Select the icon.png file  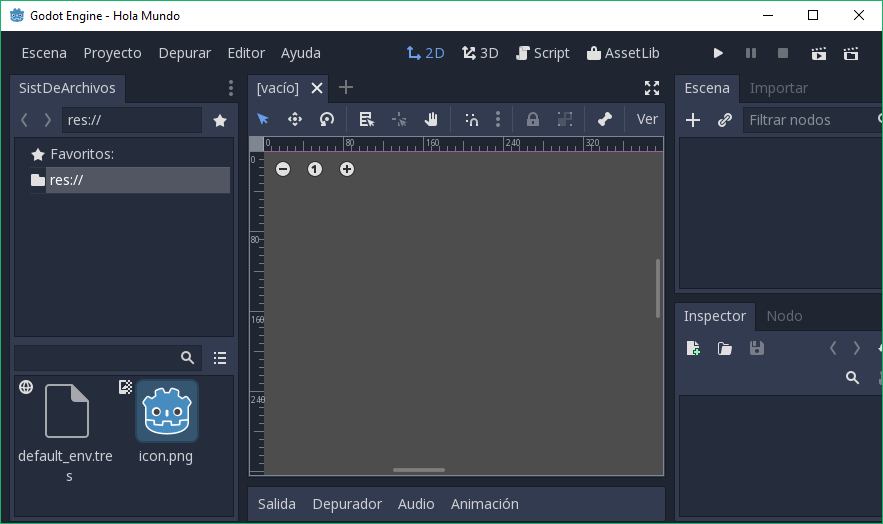pos(166,422)
